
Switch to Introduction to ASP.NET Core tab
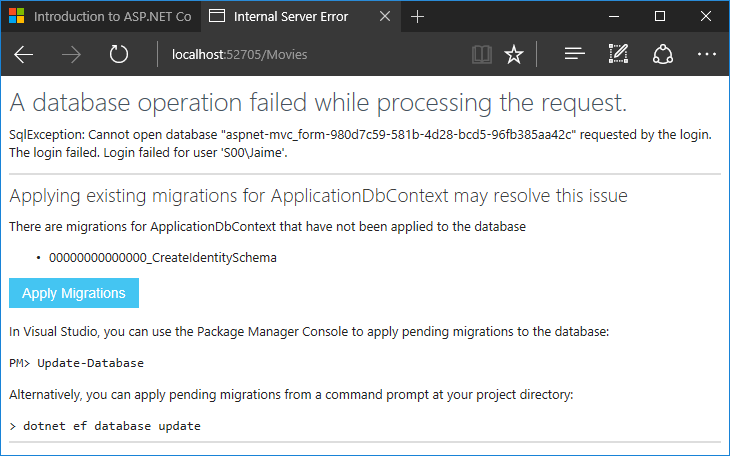click(100, 16)
